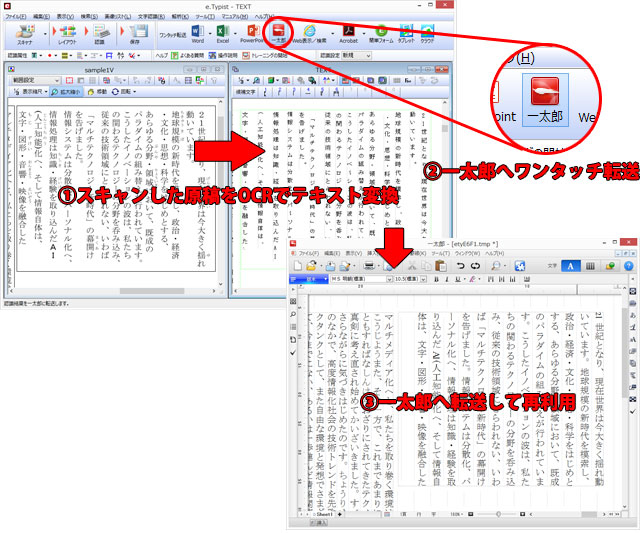Open the 回転 rotate dropdown
This screenshot has width=640, height=533.
pos(124,92)
